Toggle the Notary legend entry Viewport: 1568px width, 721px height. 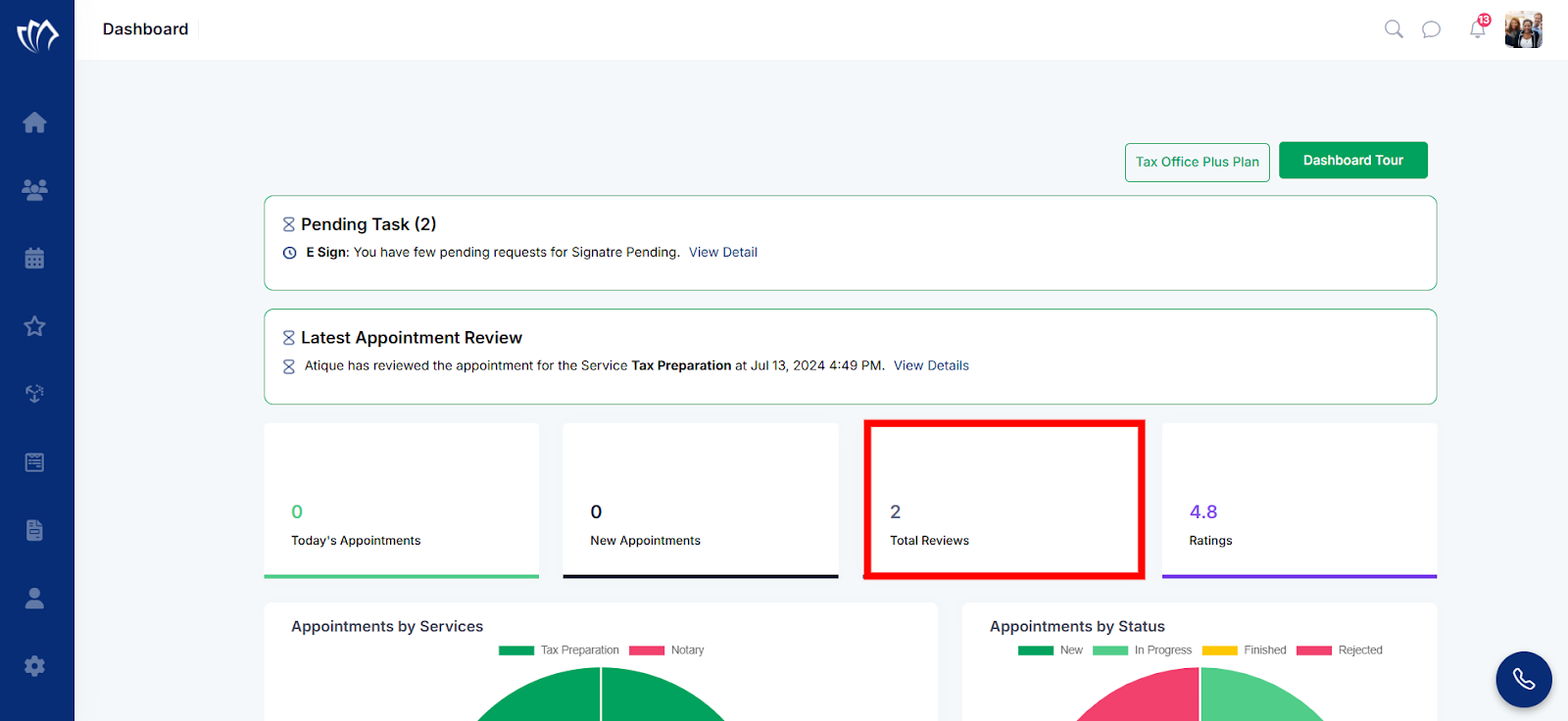[666, 650]
